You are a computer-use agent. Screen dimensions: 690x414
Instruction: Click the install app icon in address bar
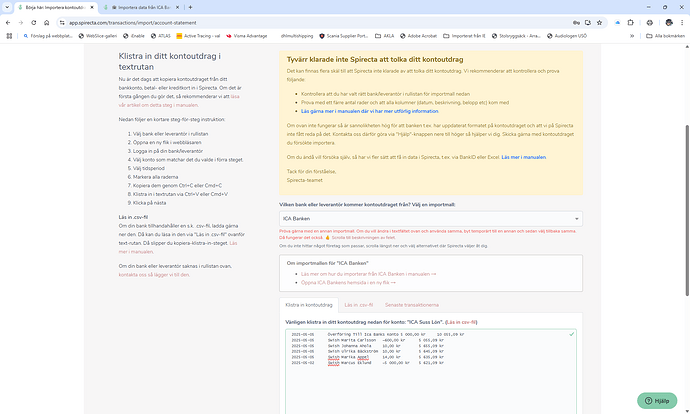click(x=588, y=22)
